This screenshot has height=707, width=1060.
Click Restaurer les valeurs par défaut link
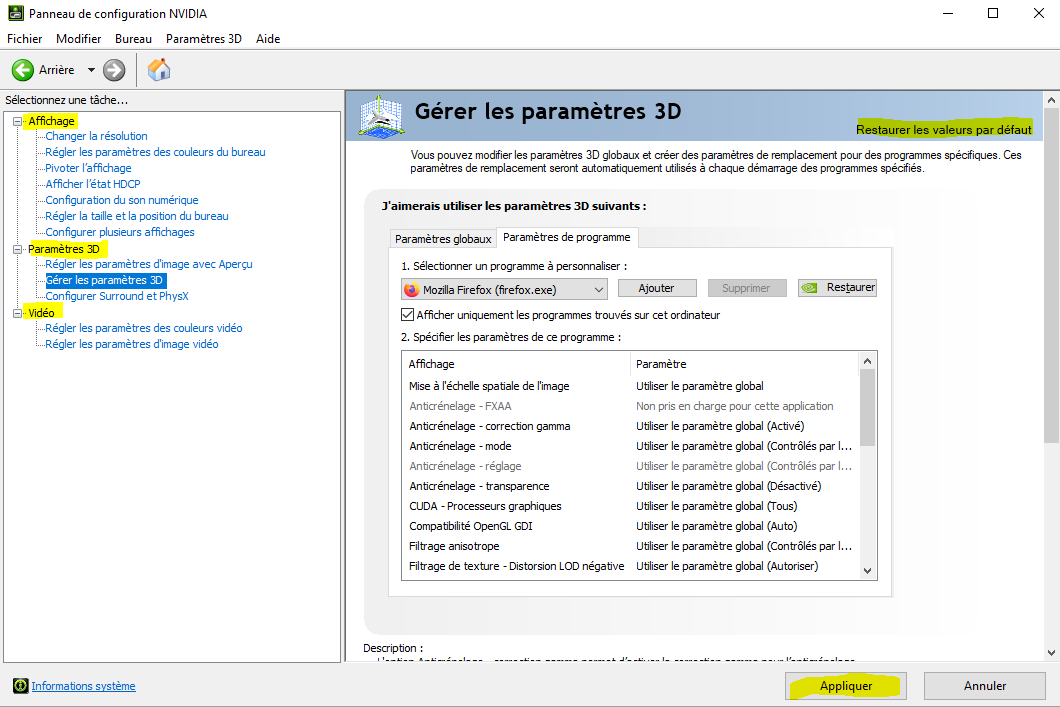pos(944,130)
